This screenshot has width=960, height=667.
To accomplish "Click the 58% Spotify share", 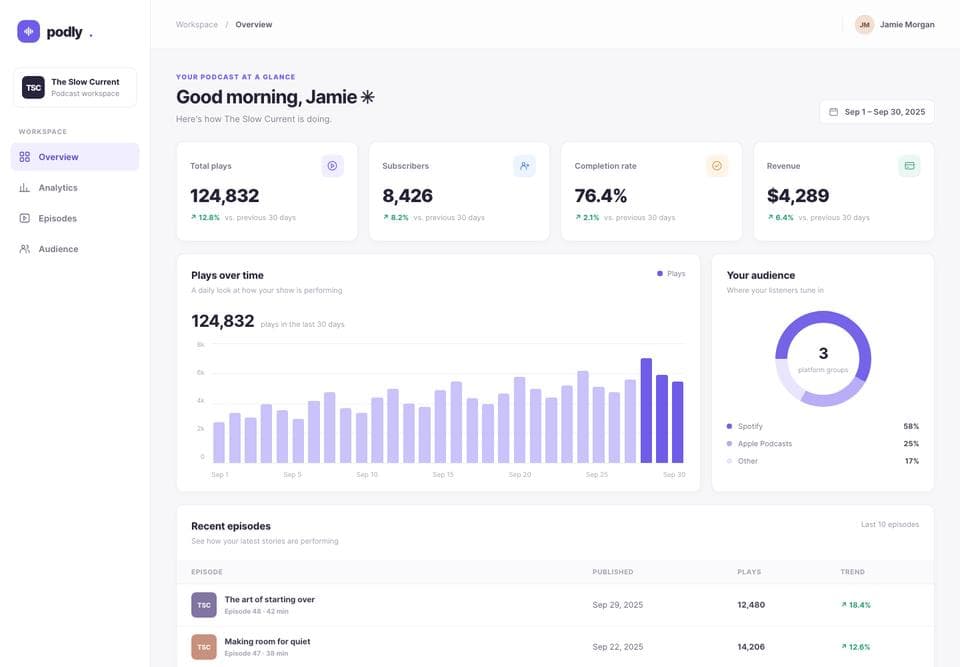I will coord(911,426).
